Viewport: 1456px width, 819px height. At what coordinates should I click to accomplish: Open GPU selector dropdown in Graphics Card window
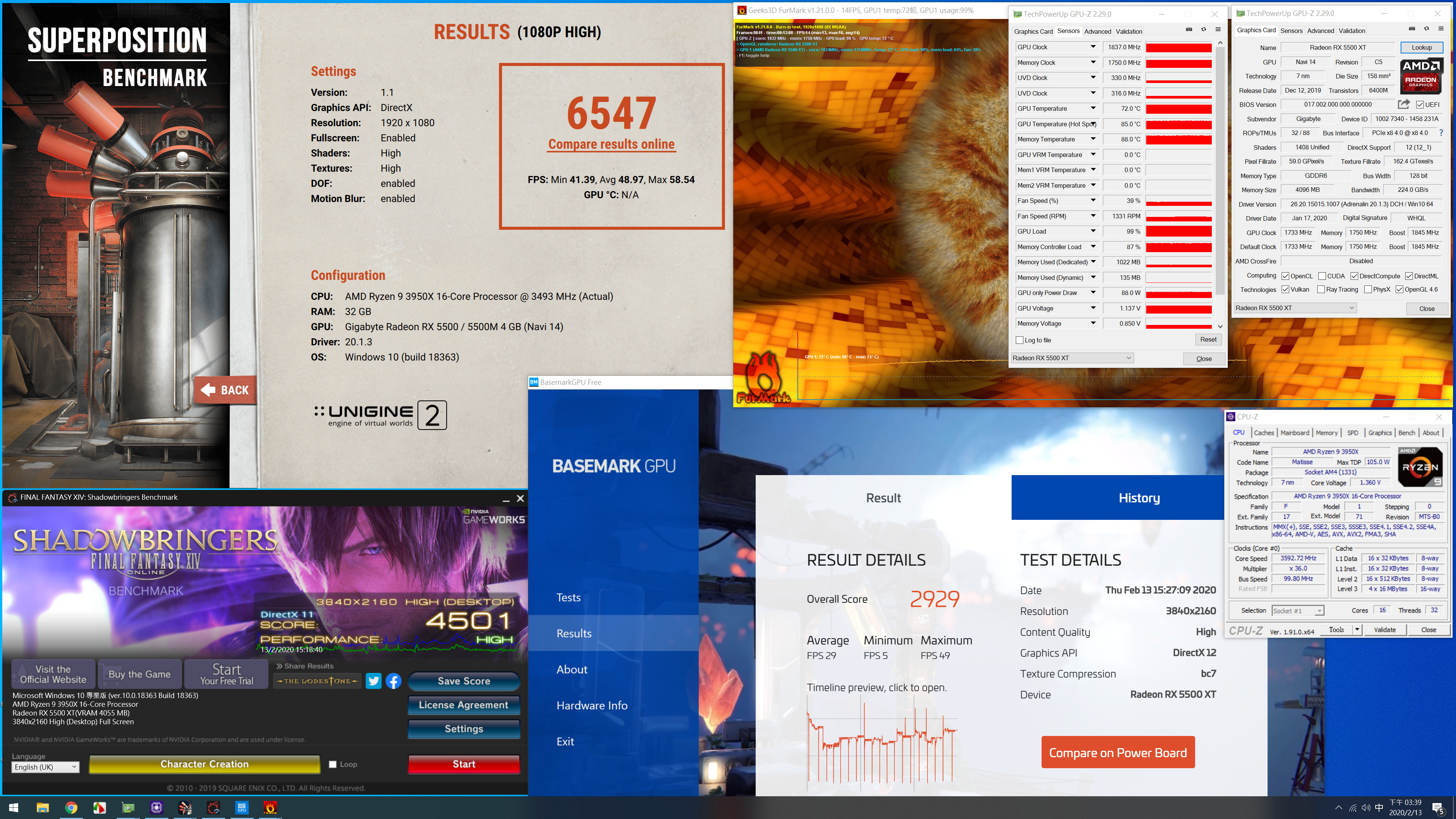[x=1296, y=308]
